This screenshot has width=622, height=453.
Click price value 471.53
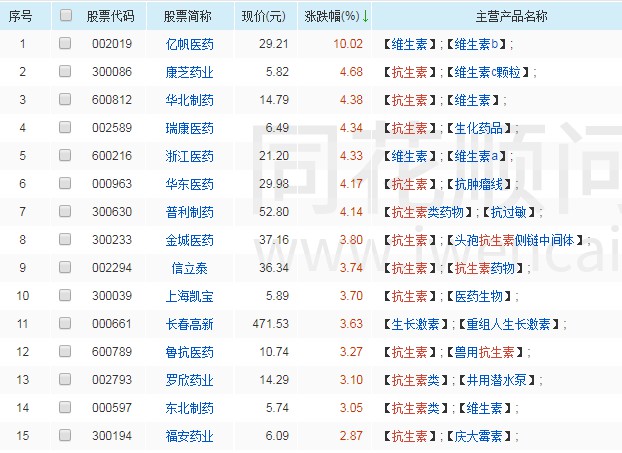(x=271, y=323)
